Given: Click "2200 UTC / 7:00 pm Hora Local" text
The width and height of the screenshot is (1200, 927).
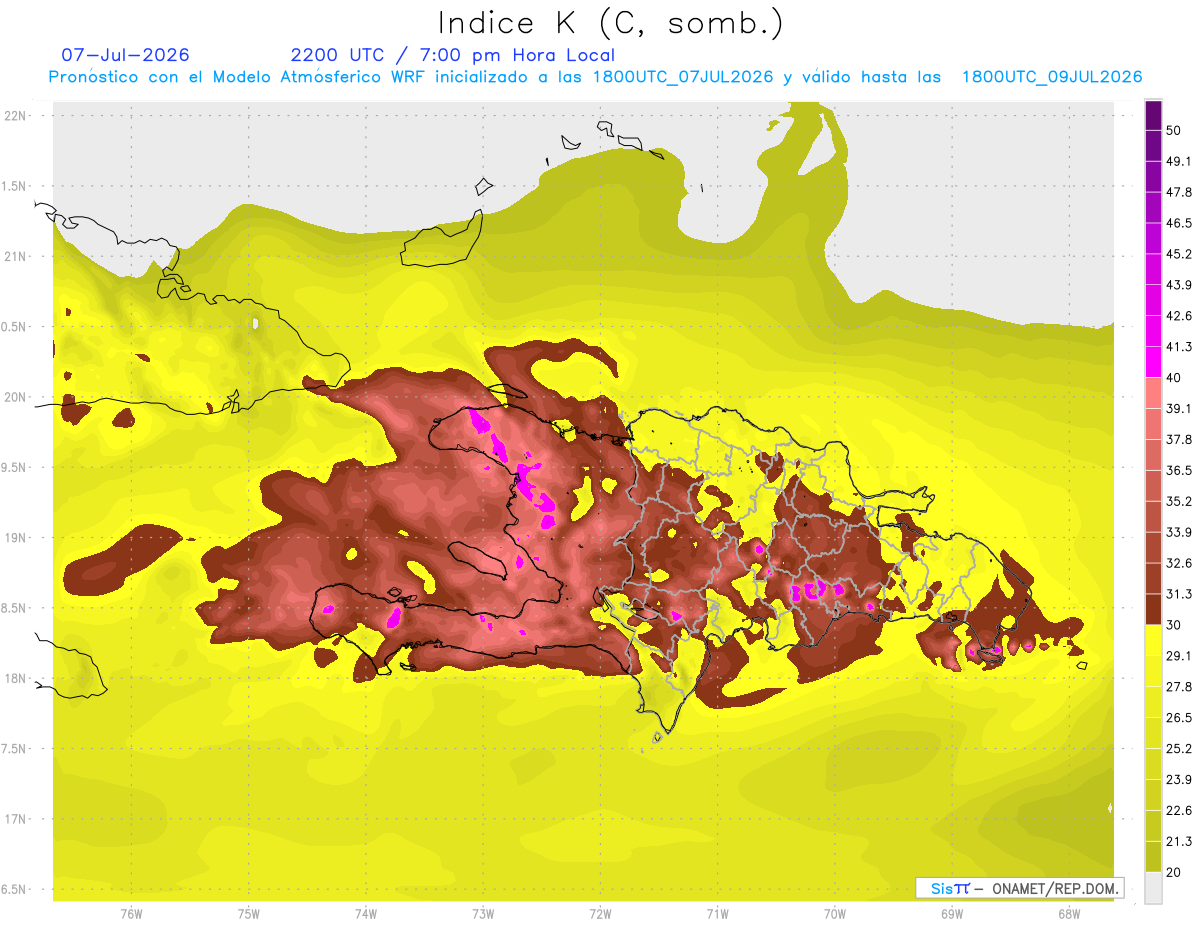Looking at the screenshot, I should (x=452, y=55).
